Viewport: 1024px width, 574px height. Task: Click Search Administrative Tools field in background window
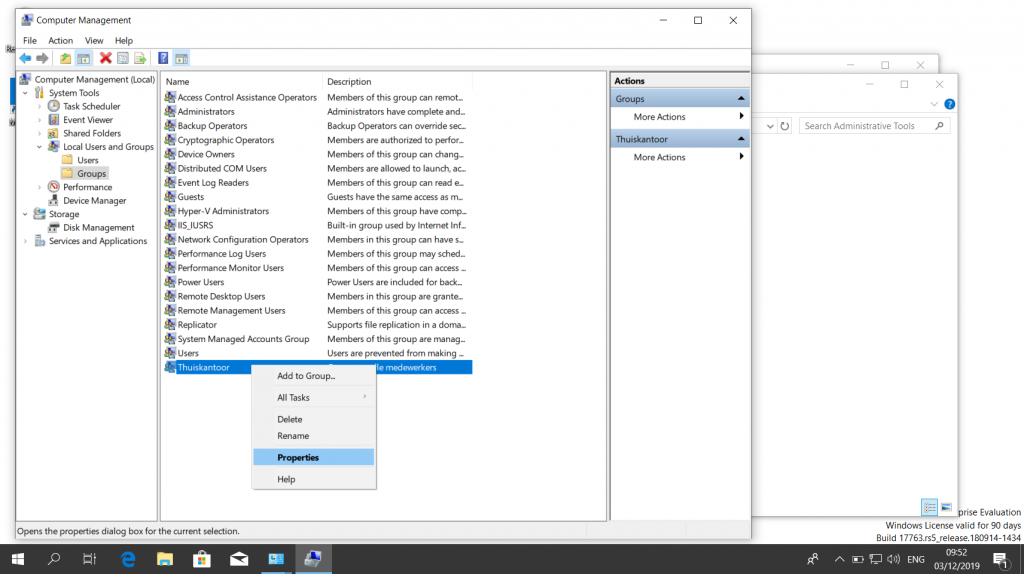click(874, 125)
